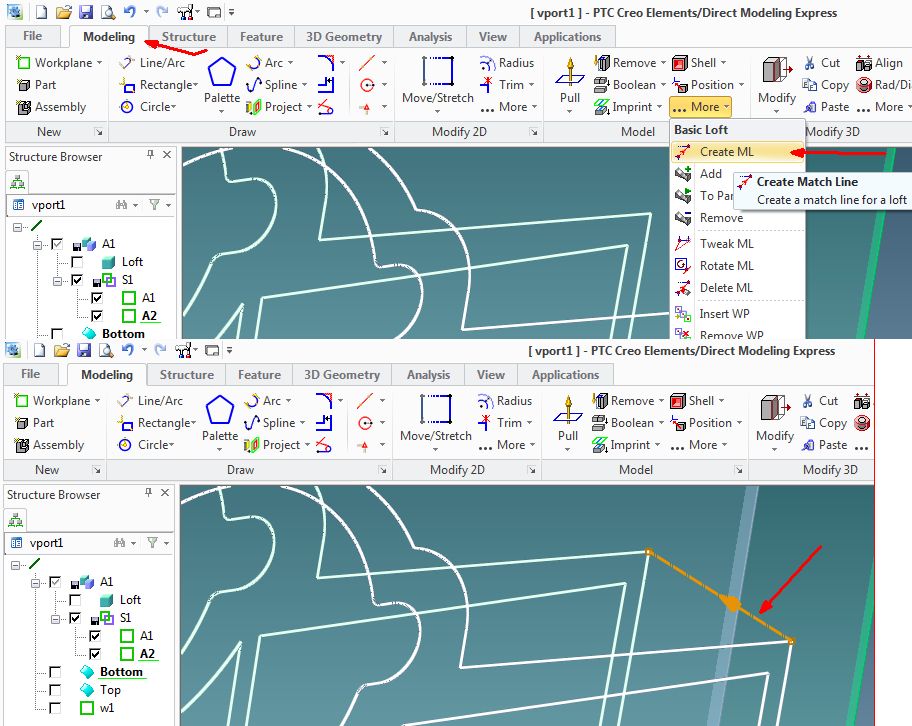Open Modify 2D More dropdown in lower screenshot
912x726 pixels.
(506, 445)
